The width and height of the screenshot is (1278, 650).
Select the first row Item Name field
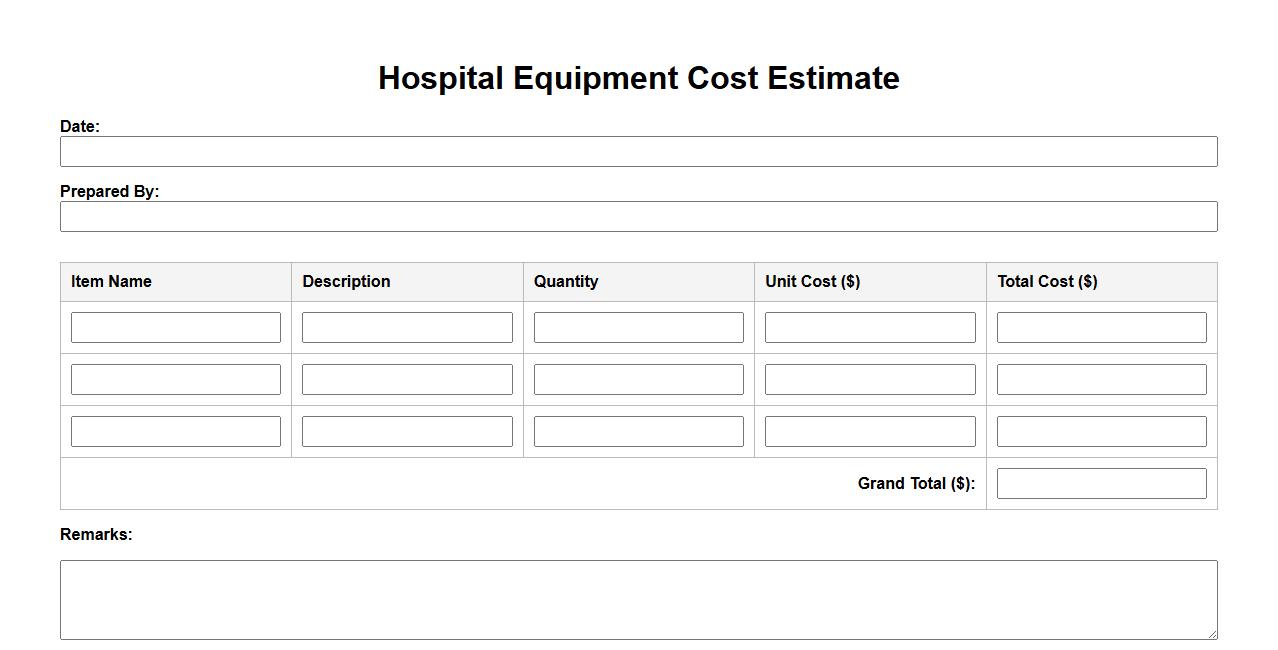click(x=176, y=328)
